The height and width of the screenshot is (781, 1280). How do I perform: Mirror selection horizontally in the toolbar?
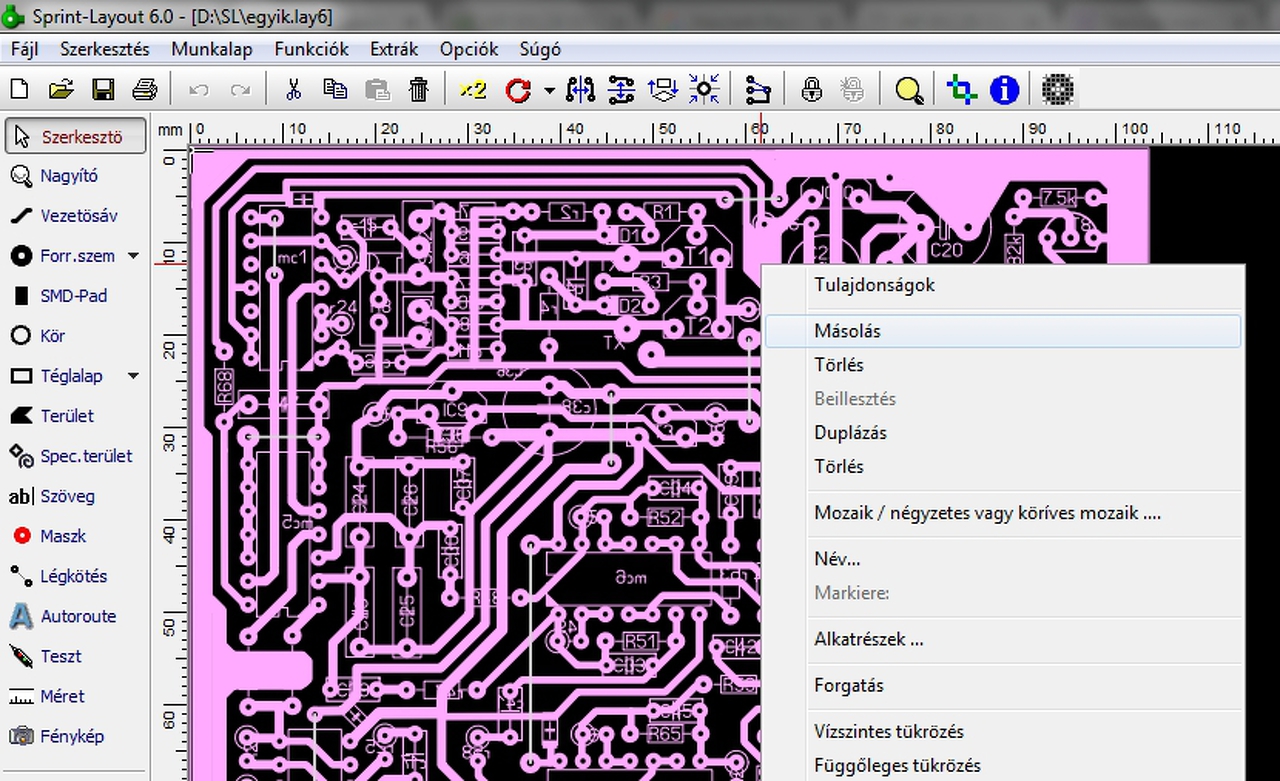(x=580, y=90)
